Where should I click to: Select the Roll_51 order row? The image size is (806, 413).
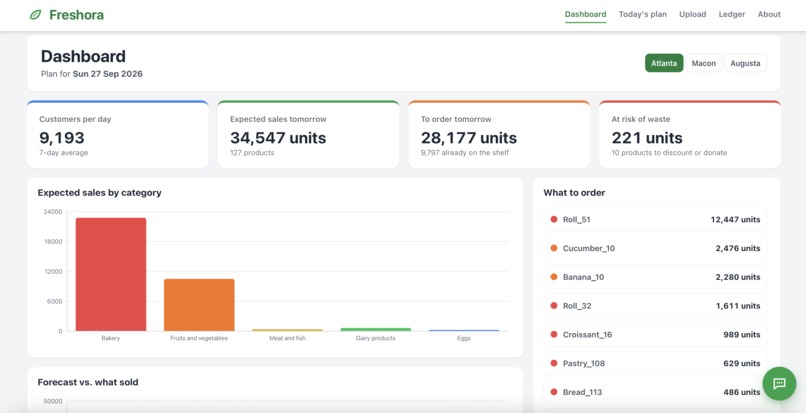pyautogui.click(x=655, y=220)
